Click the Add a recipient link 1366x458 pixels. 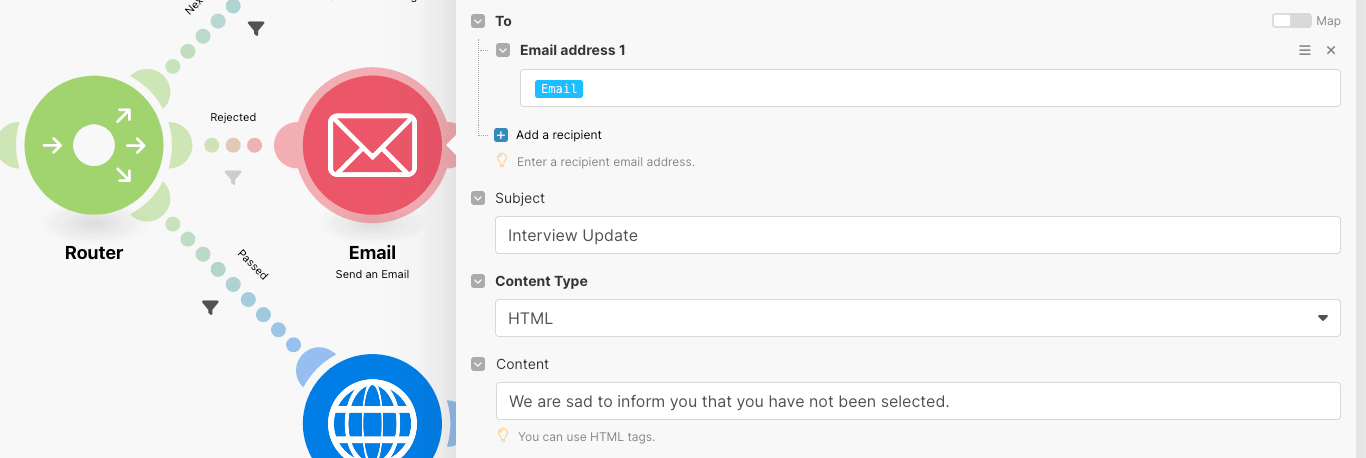pyautogui.click(x=558, y=135)
